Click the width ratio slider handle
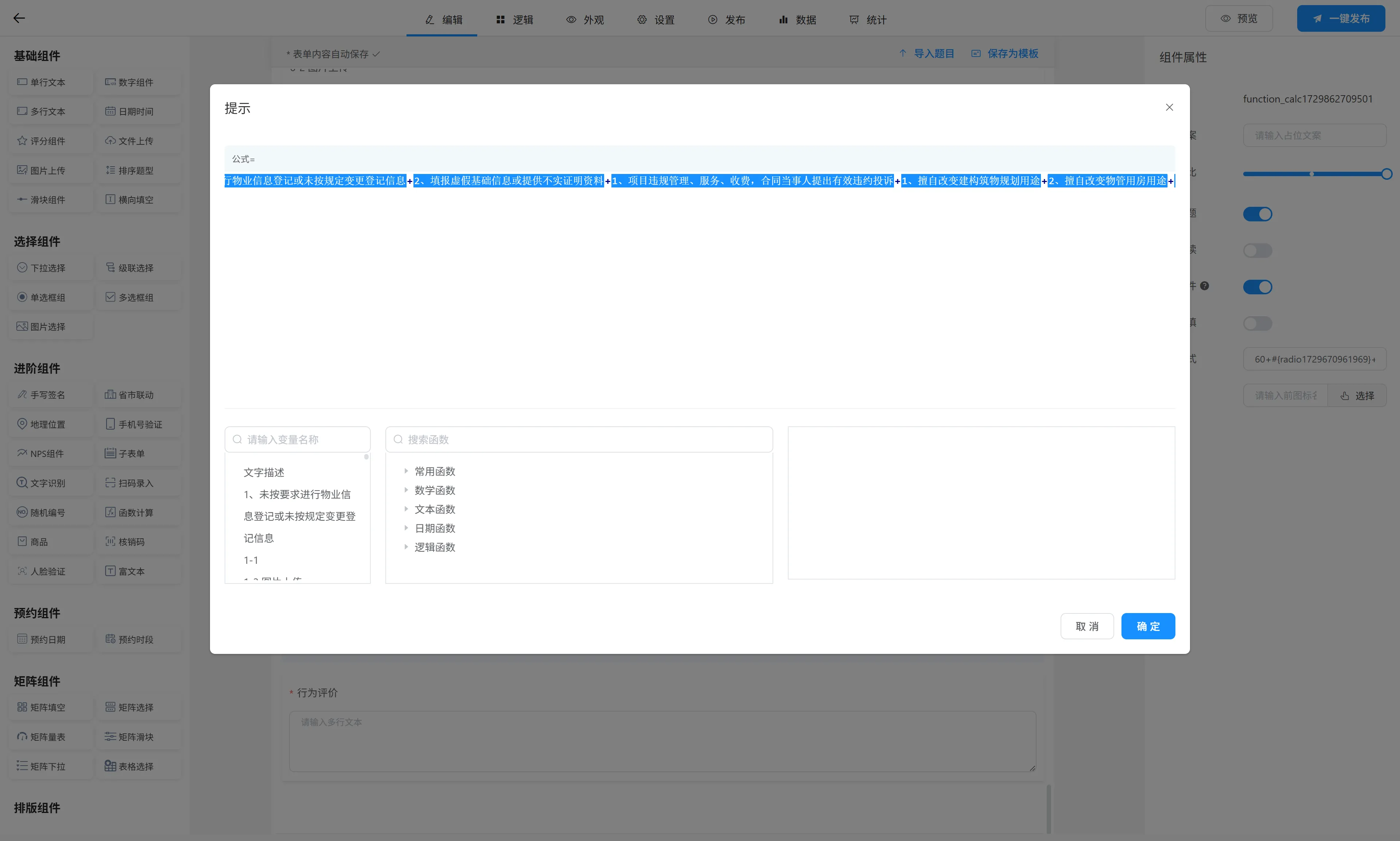The width and height of the screenshot is (1400, 841). coord(1387,174)
